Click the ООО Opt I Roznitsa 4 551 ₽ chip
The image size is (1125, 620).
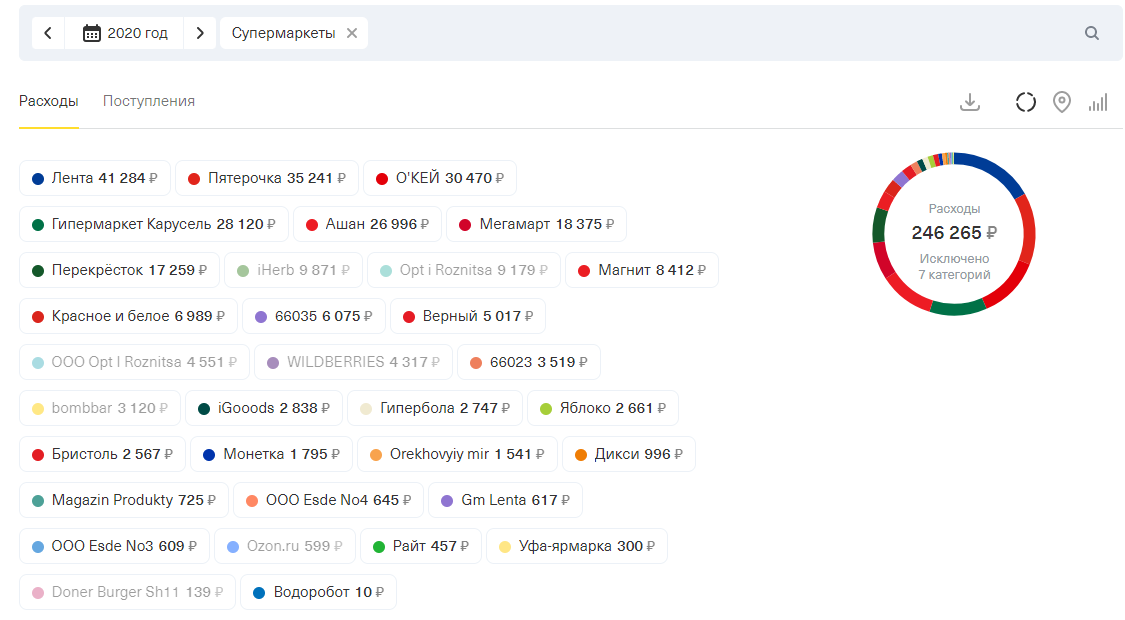pyautogui.click(x=134, y=362)
